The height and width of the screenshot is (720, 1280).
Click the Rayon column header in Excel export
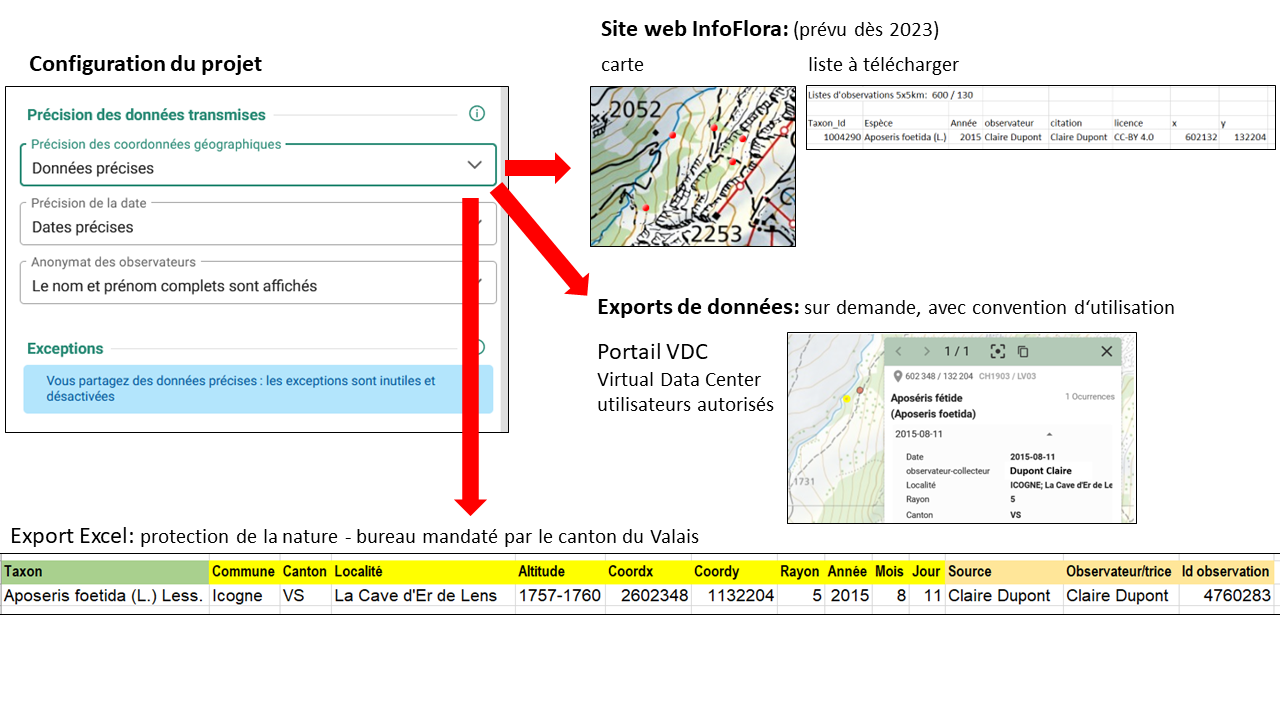coord(800,572)
